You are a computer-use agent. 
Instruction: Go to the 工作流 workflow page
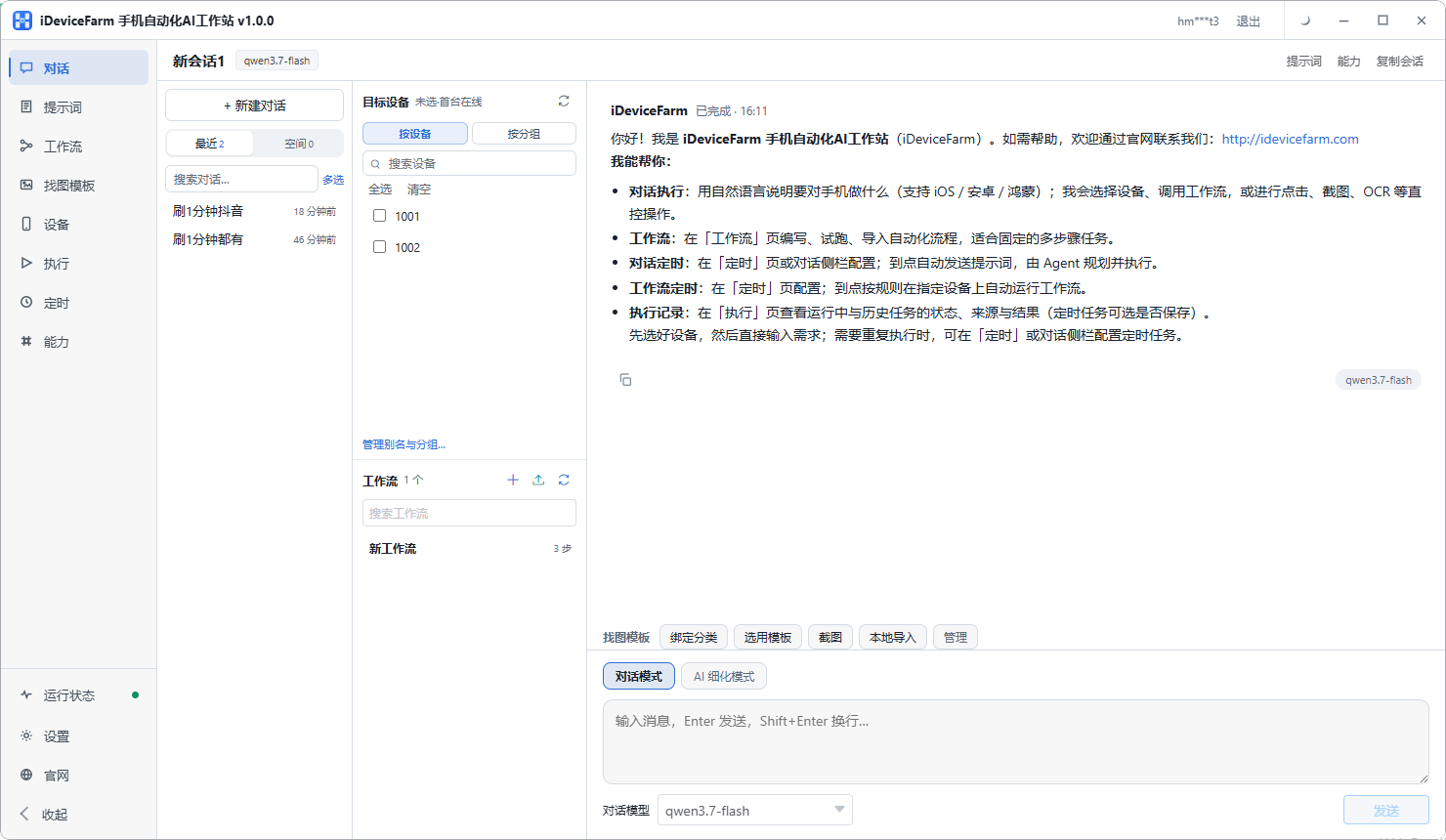[x=78, y=147]
